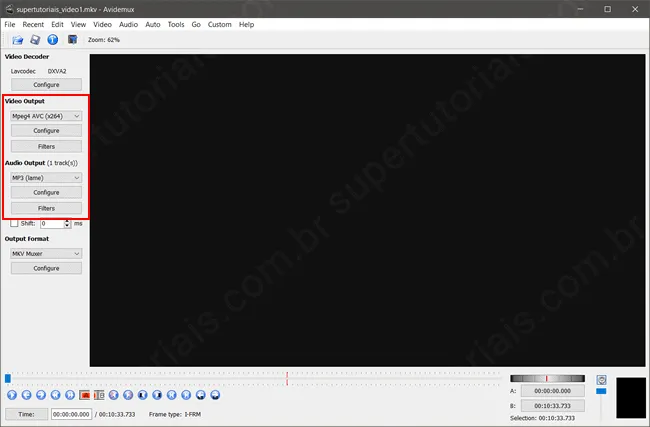Image resolution: width=650 pixels, height=427 pixels.
Task: Configure the Video Decoder
Action: tap(46, 85)
